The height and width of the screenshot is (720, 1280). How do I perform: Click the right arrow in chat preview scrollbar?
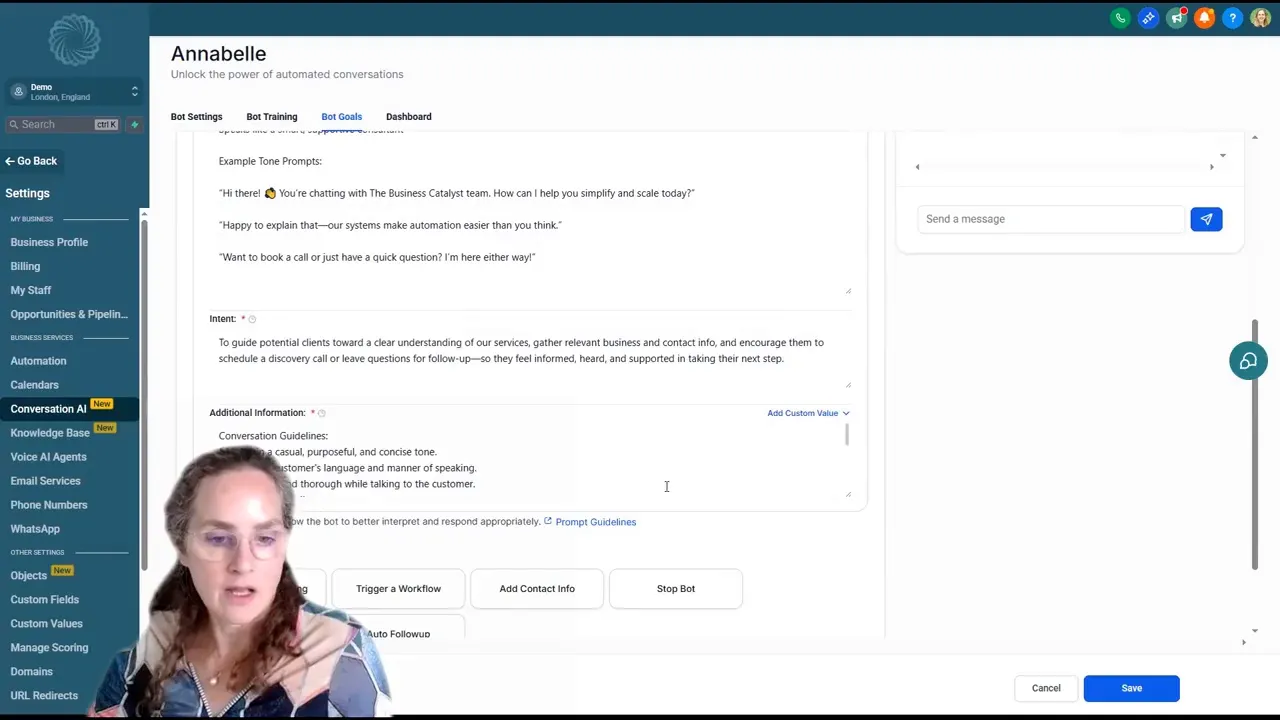1211,167
